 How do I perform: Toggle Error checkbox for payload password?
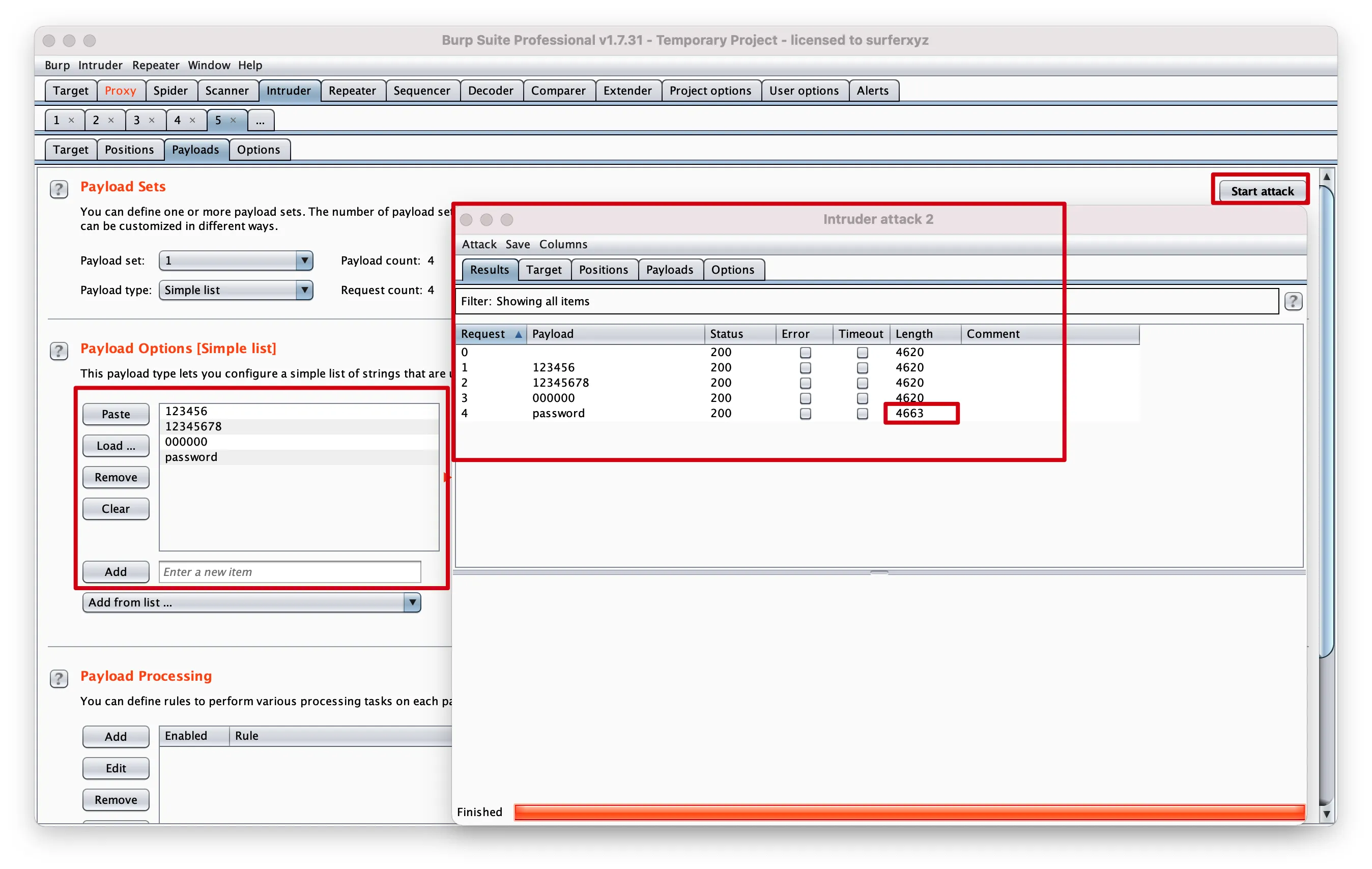point(805,414)
